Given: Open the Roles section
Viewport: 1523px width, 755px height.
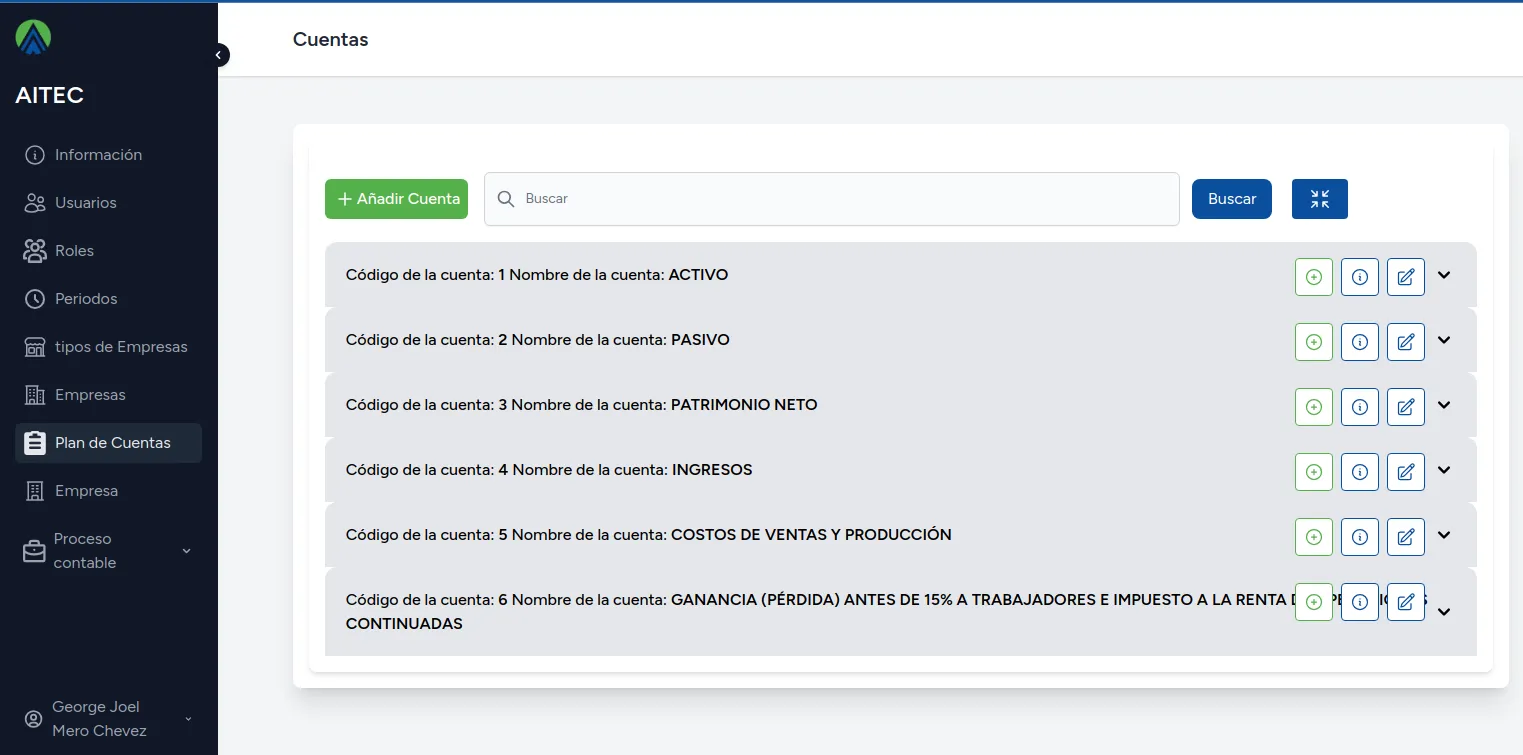Looking at the screenshot, I should tap(108, 251).
